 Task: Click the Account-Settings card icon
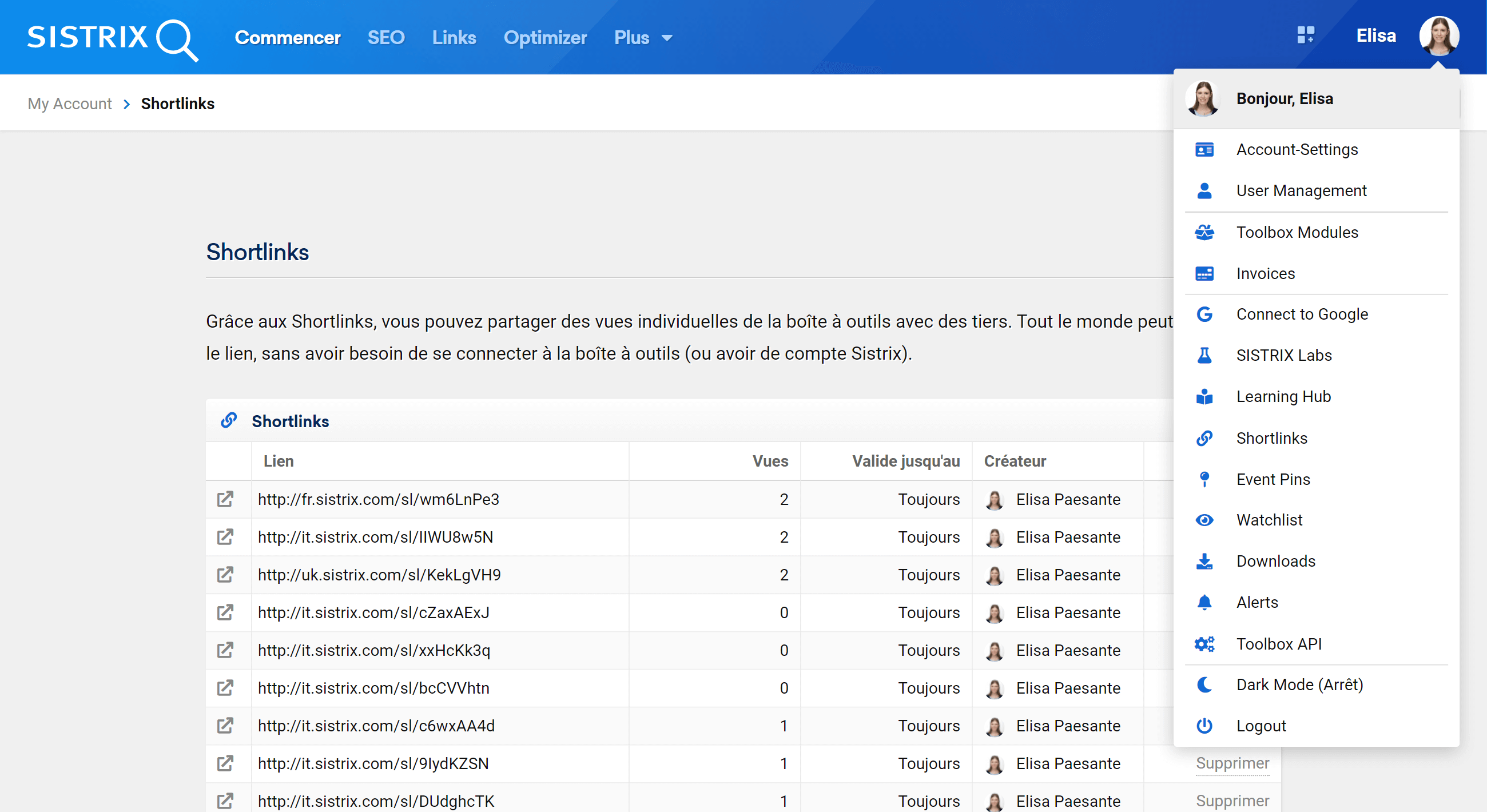point(1204,150)
